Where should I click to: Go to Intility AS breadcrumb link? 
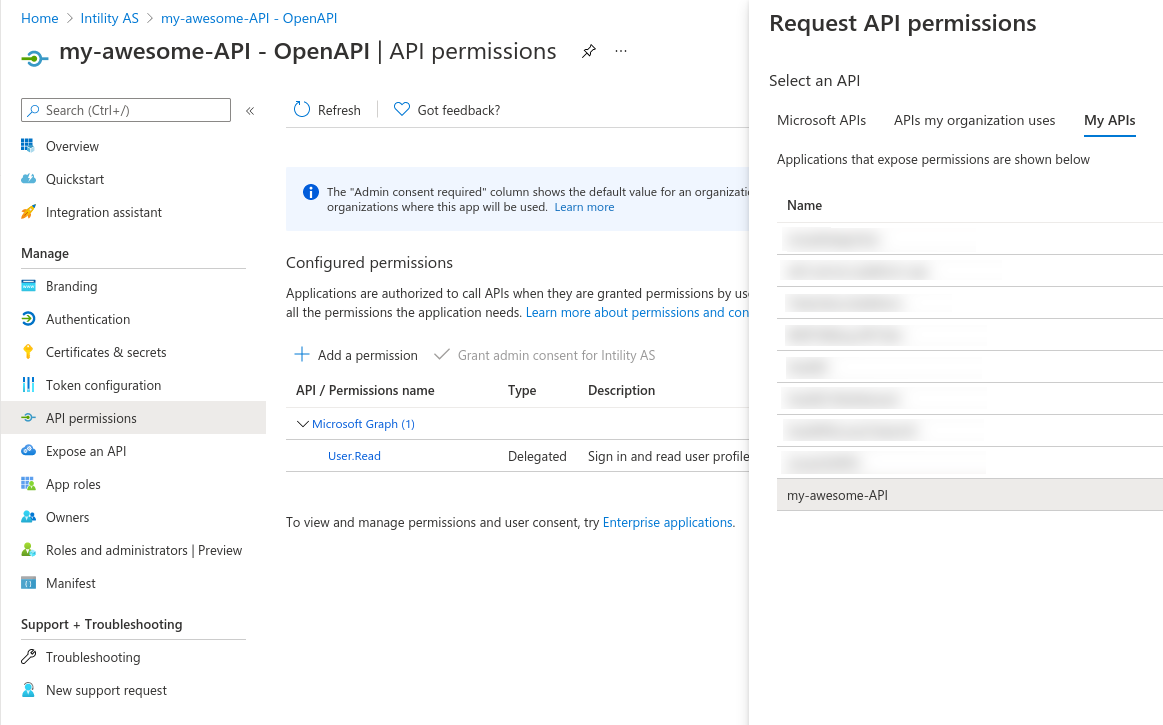tap(109, 18)
